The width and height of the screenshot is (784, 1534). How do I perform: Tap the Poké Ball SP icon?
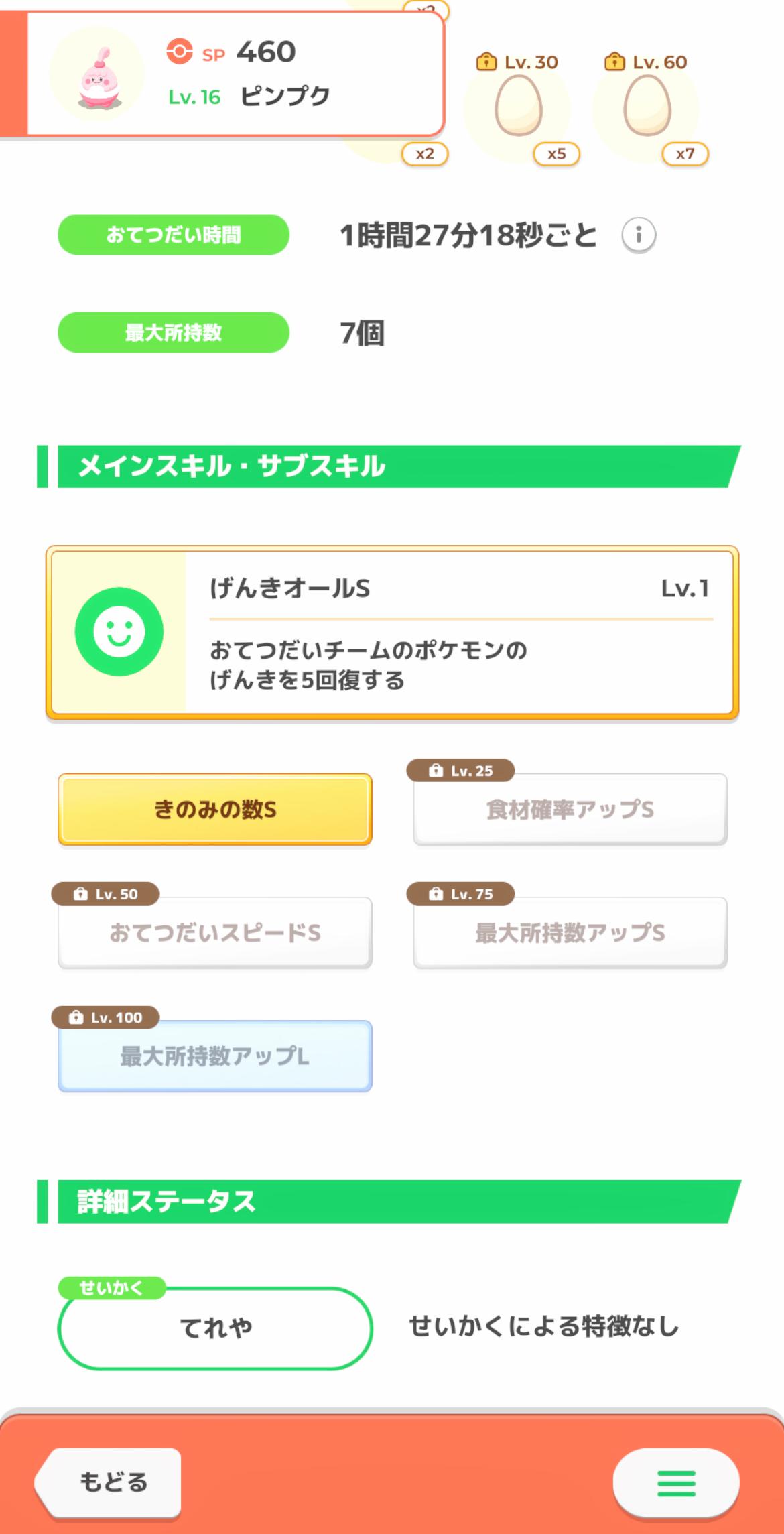[180, 52]
